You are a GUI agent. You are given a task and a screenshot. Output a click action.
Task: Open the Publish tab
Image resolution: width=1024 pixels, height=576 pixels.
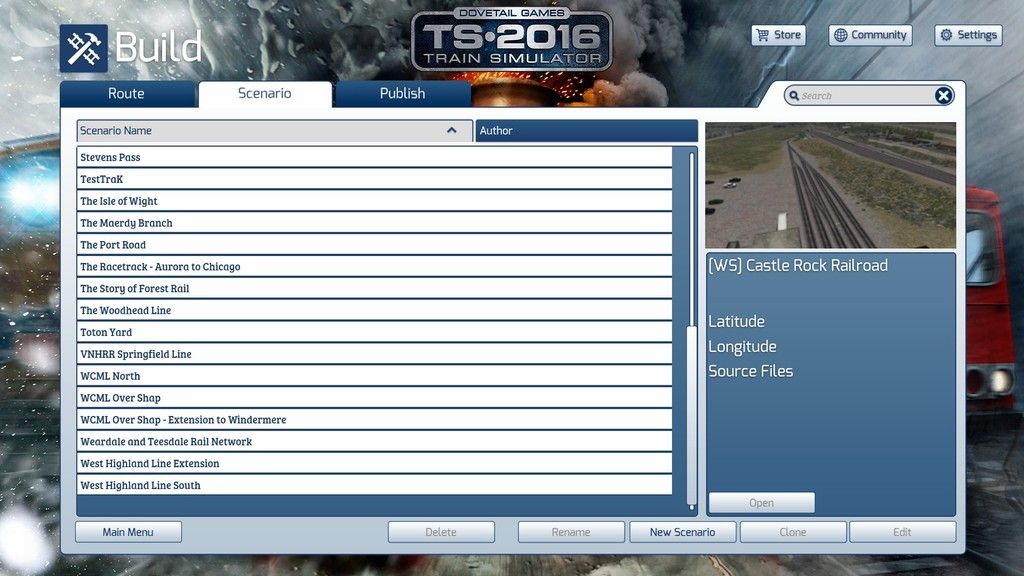(x=402, y=93)
